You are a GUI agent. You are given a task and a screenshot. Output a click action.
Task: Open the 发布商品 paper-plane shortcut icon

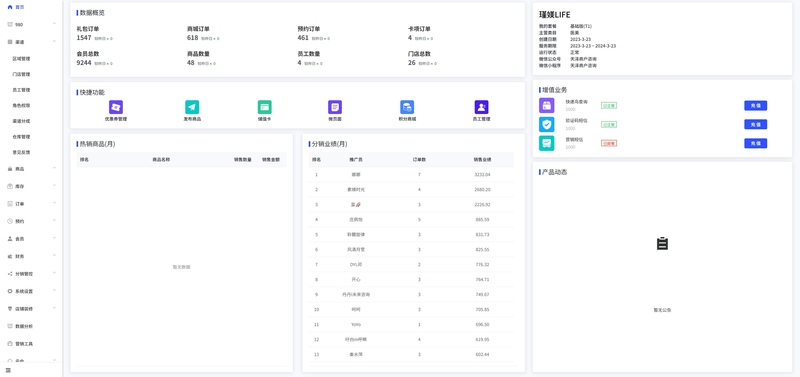coord(192,107)
